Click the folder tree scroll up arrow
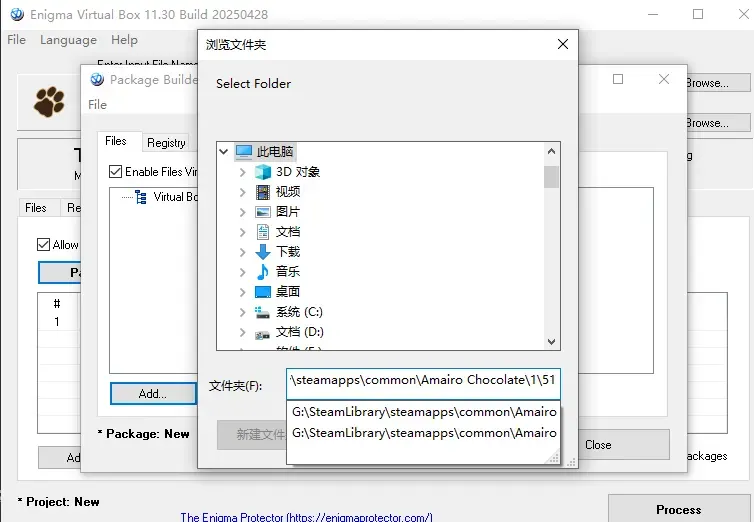 552,151
